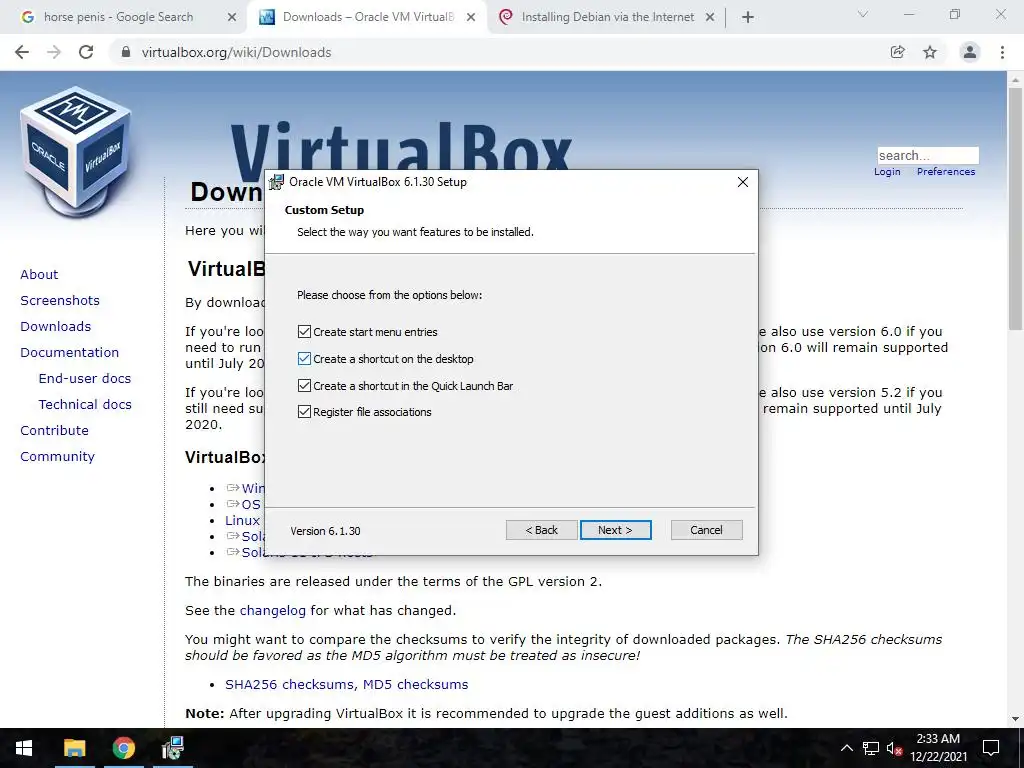The width and height of the screenshot is (1024, 768).
Task: Open Community in the sidebar
Action: coord(57,456)
